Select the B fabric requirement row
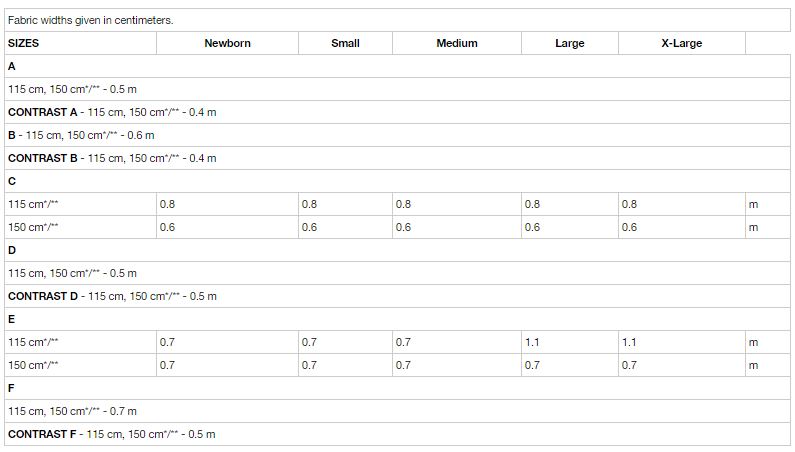The image size is (795, 452). (398, 135)
